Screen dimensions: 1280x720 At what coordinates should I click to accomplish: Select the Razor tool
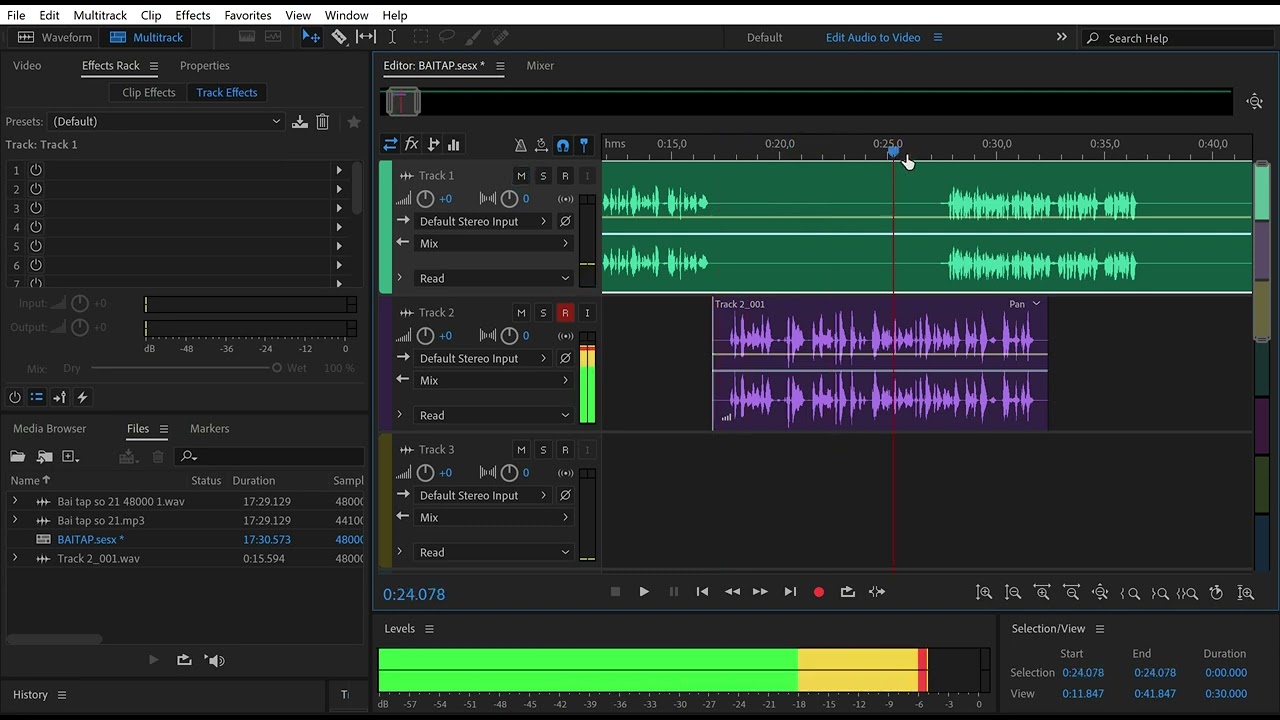tap(339, 37)
